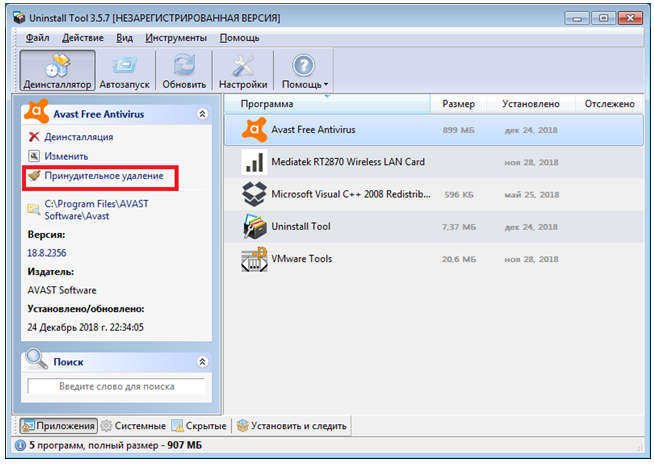This screenshot has width=654, height=464.
Task: Click the status bar text 907 МБ
Action: [x=184, y=446]
